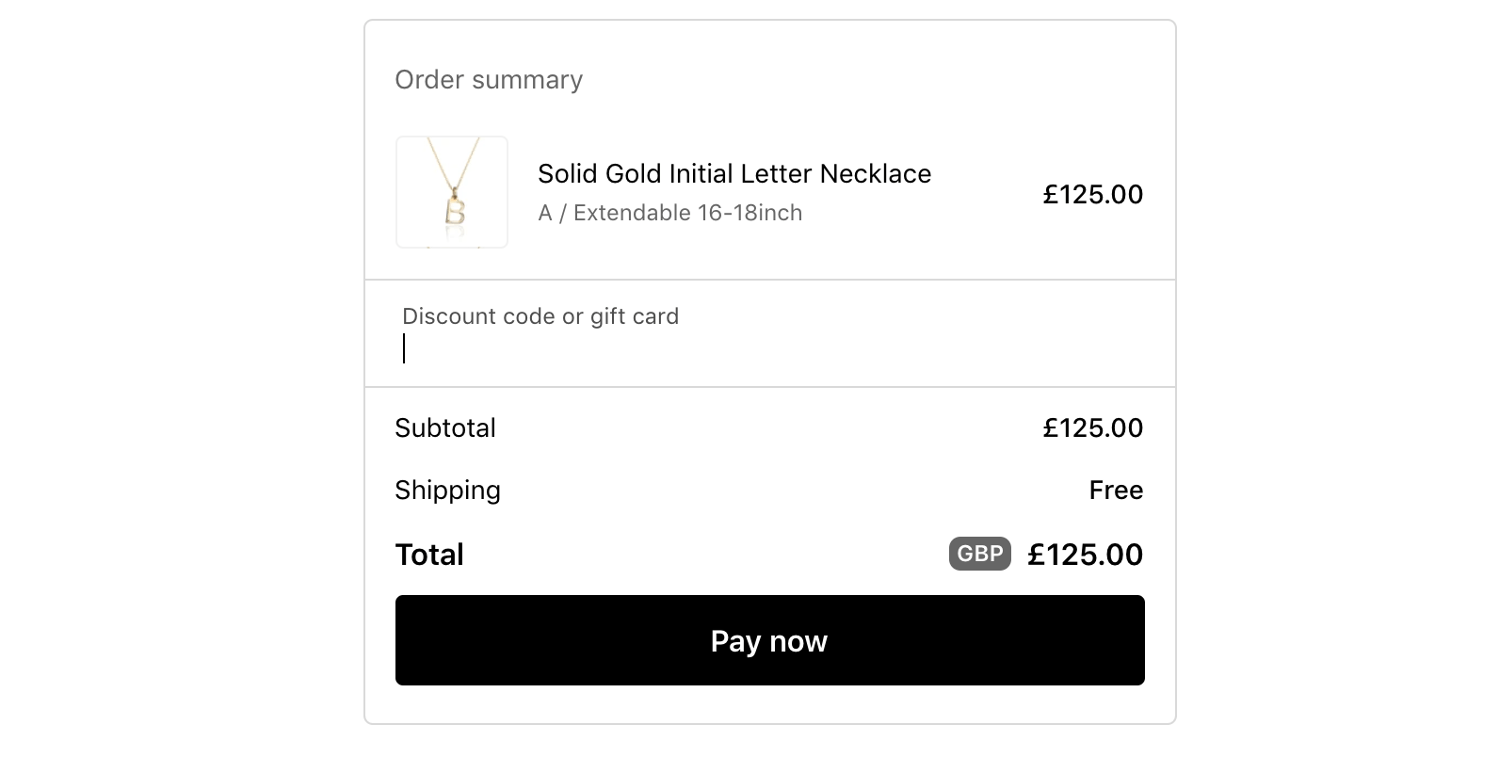Click the text cursor in the discount field

coord(404,349)
